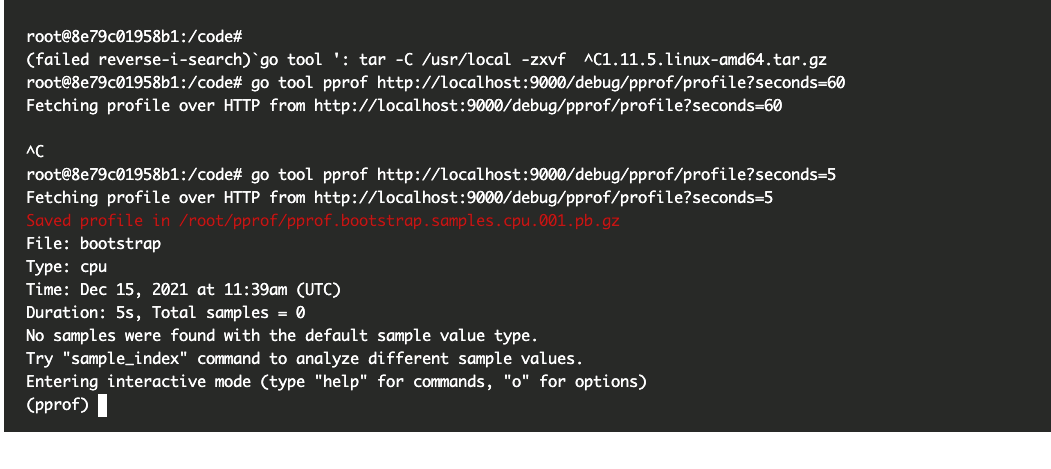Click the pprof prompt cursor block

click(103, 406)
